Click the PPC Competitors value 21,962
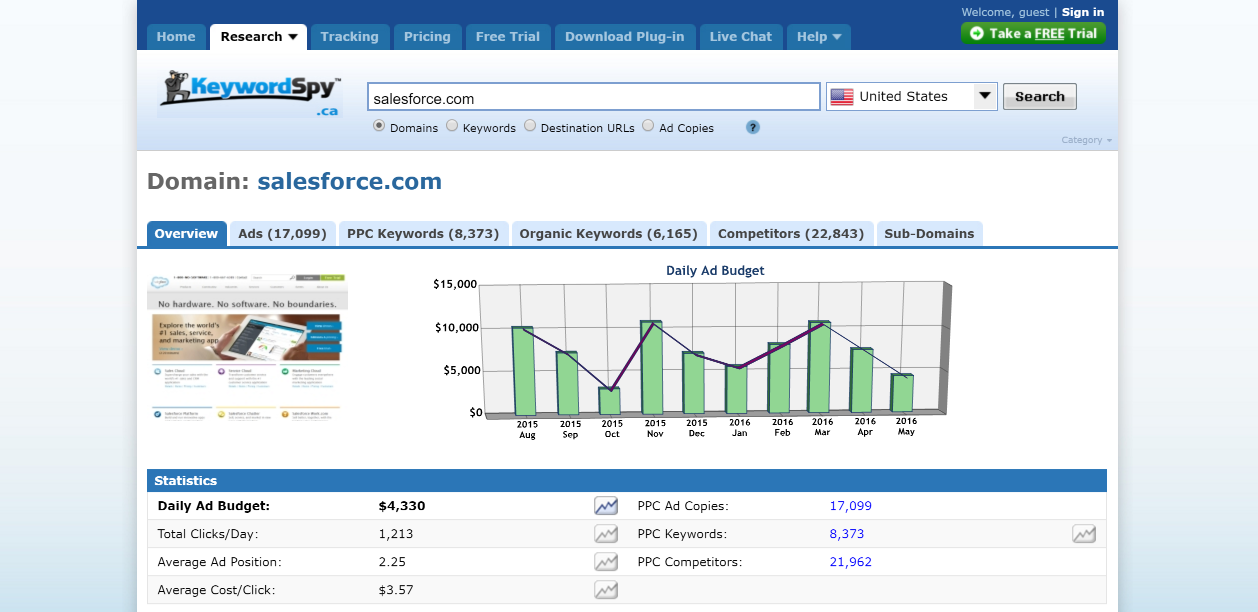Viewport: 1258px width, 612px height. pos(851,562)
